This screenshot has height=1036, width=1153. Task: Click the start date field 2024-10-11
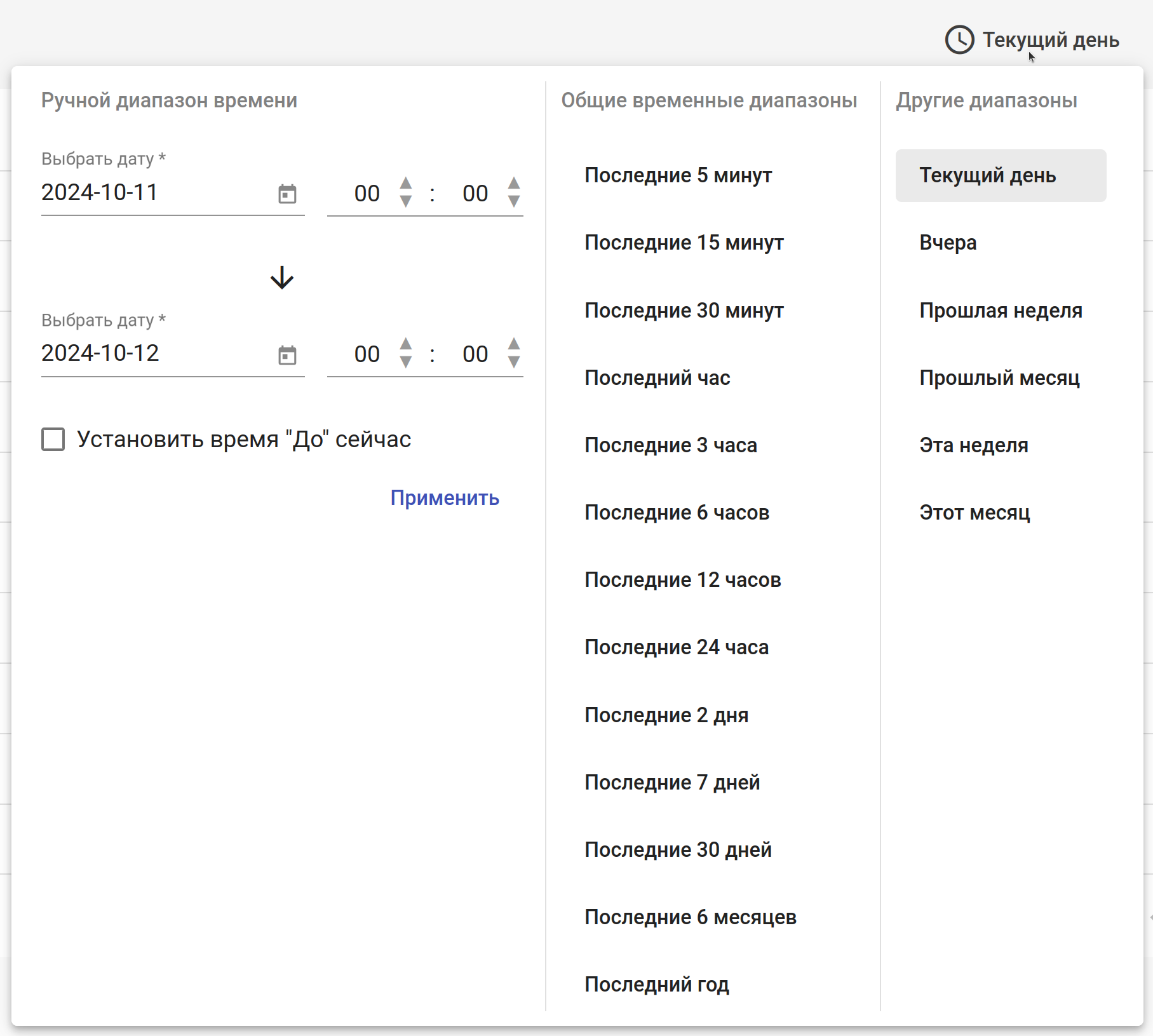pos(152,192)
